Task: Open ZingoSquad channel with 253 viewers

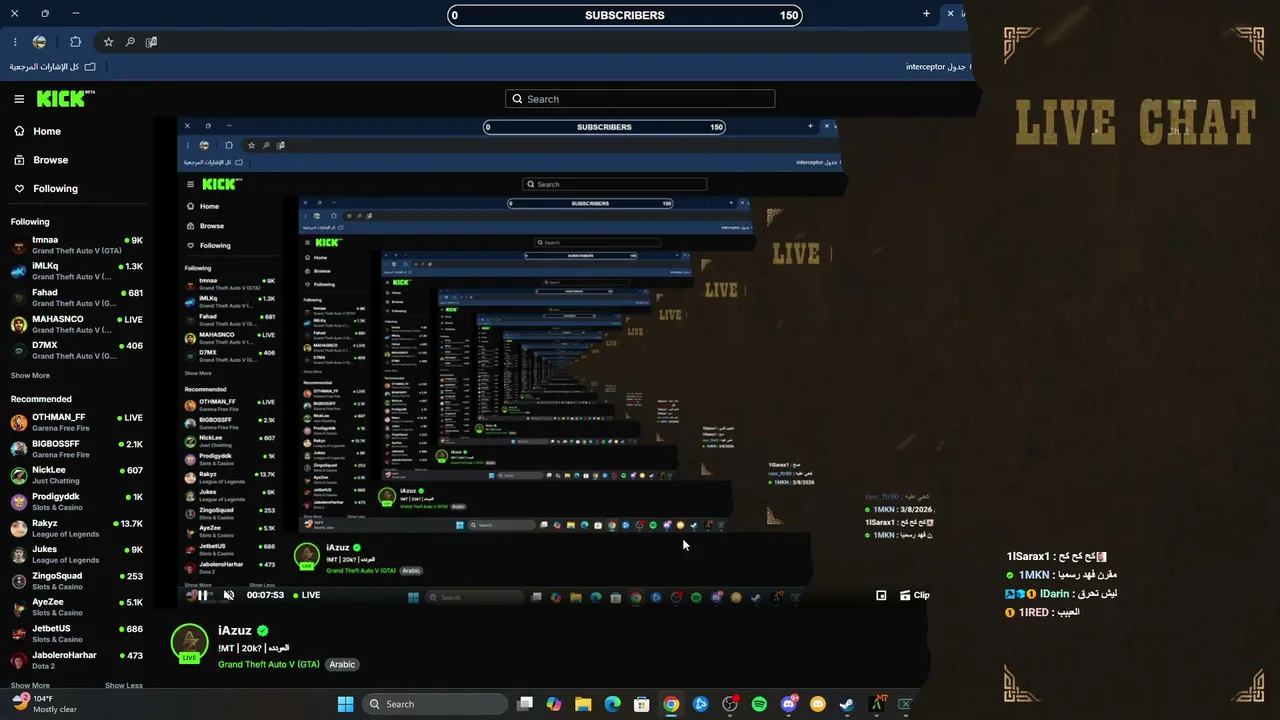Action: tap(77, 581)
